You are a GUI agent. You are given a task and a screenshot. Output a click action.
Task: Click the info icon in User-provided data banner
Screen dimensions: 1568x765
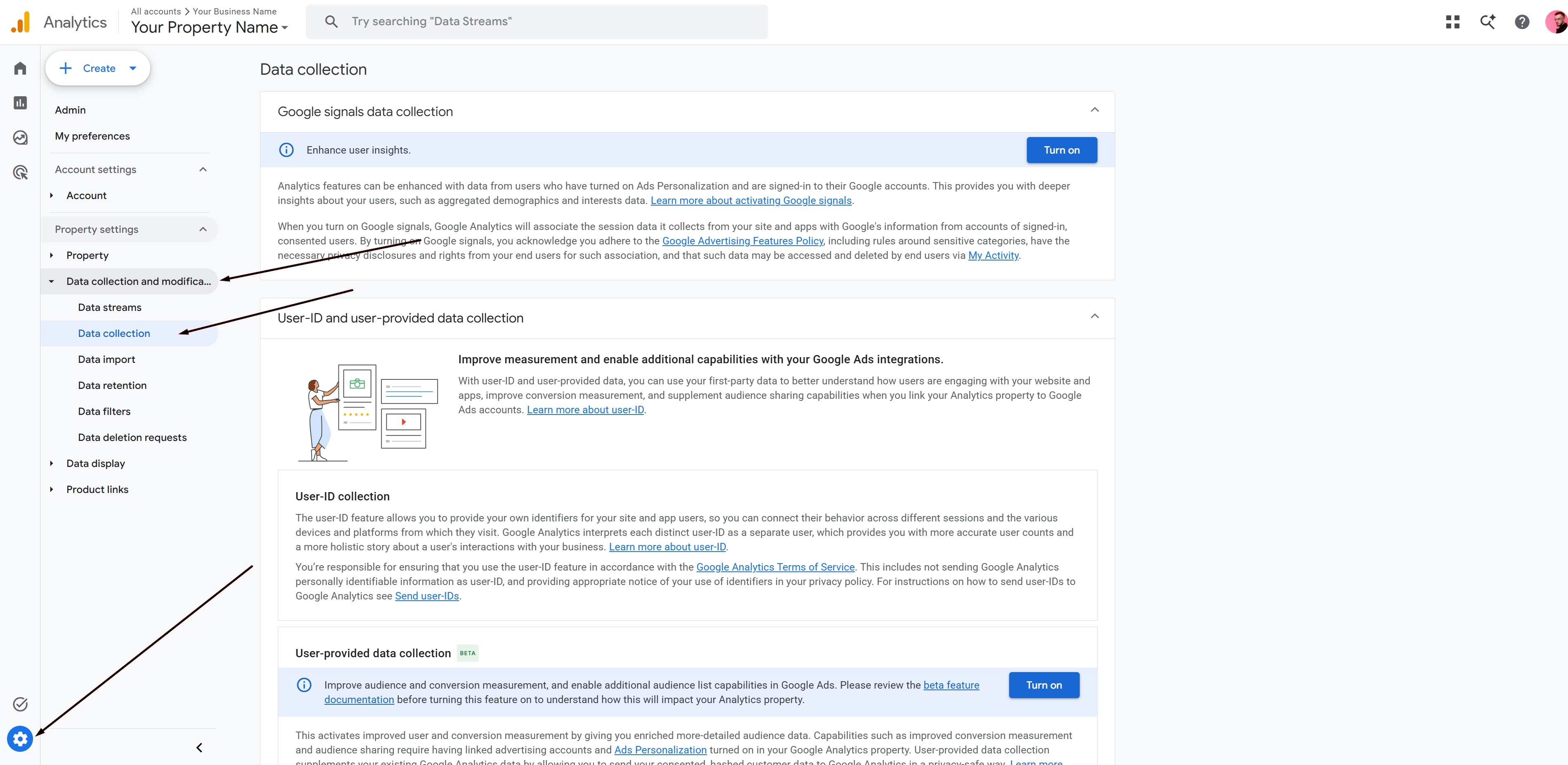304,684
